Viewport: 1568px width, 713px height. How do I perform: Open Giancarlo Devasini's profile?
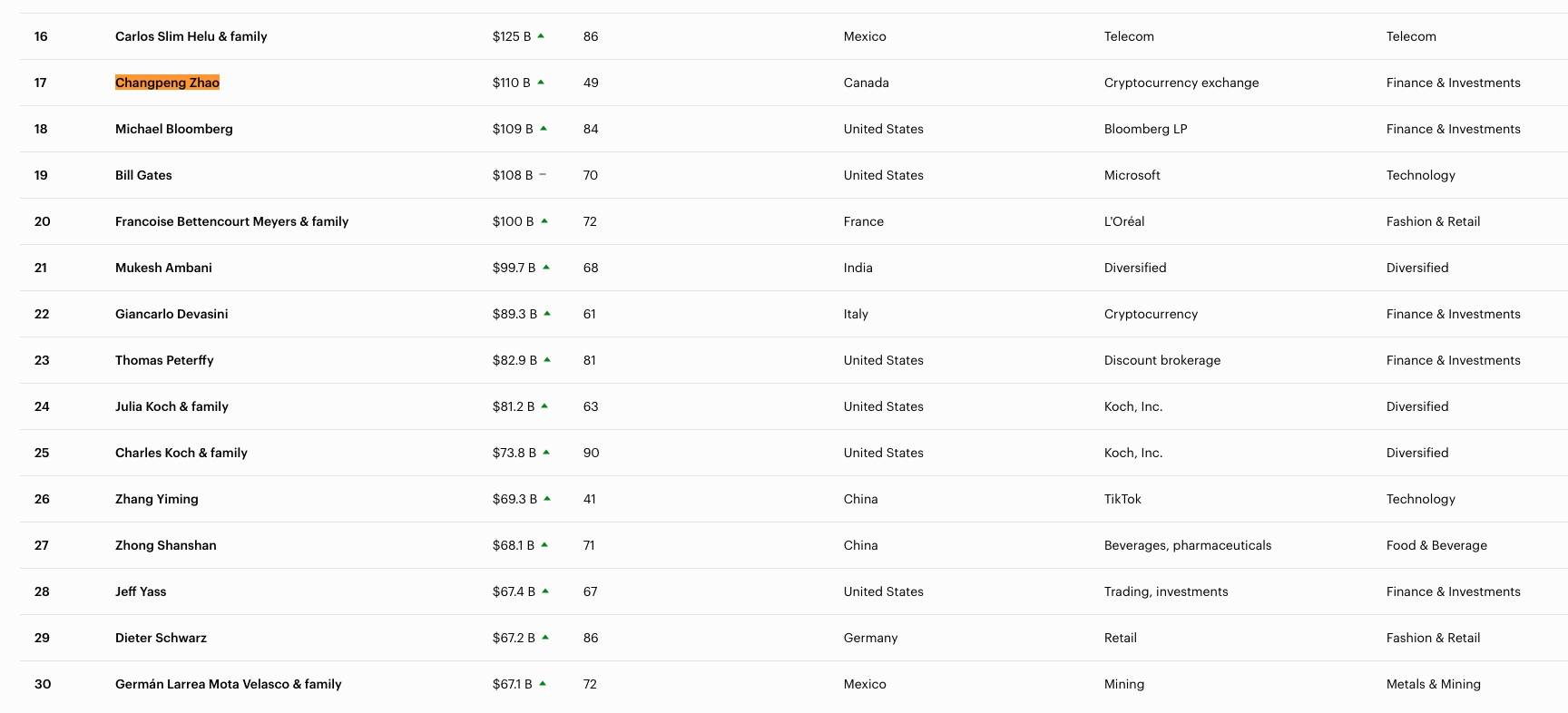171,314
